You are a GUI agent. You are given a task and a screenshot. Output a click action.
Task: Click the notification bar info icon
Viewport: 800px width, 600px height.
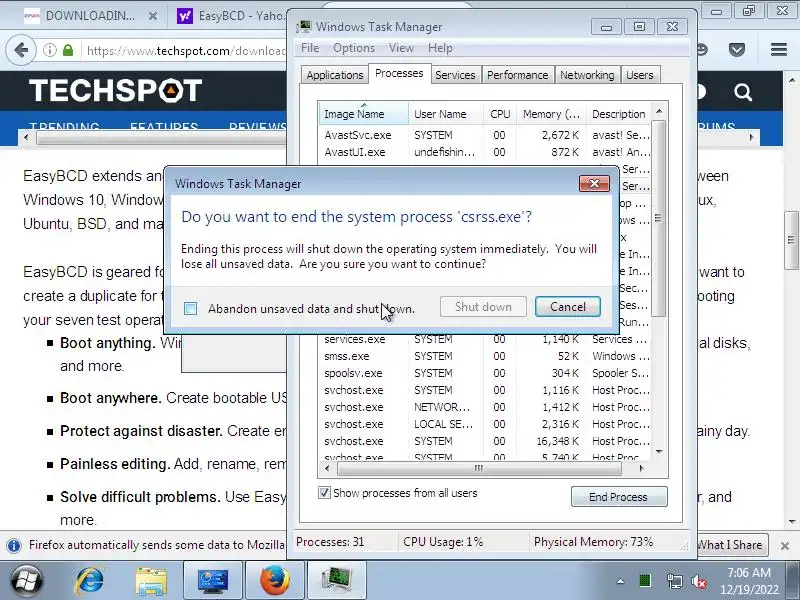coord(14,545)
